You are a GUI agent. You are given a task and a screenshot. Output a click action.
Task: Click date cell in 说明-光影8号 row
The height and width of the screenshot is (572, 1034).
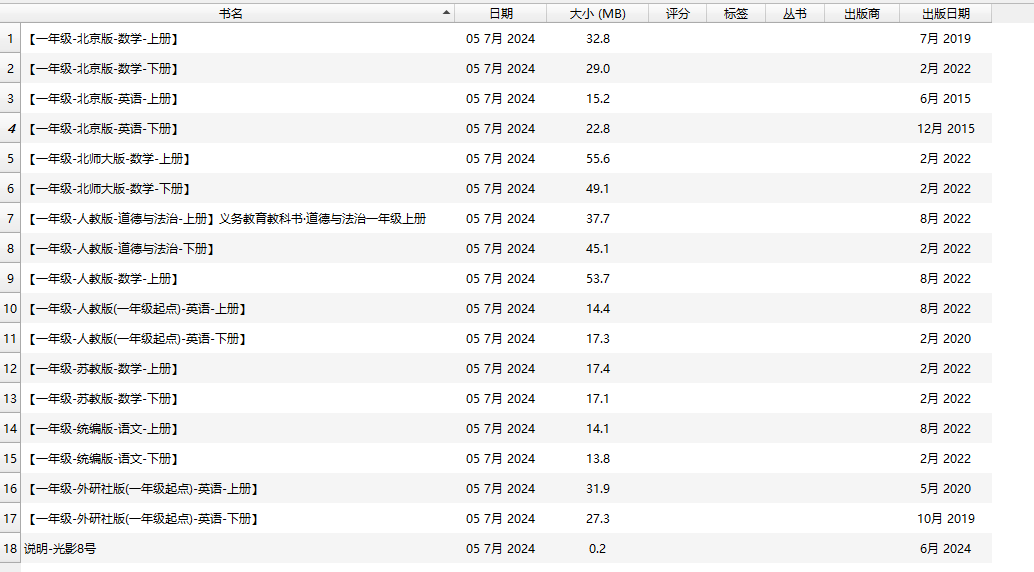pyautogui.click(x=501, y=549)
